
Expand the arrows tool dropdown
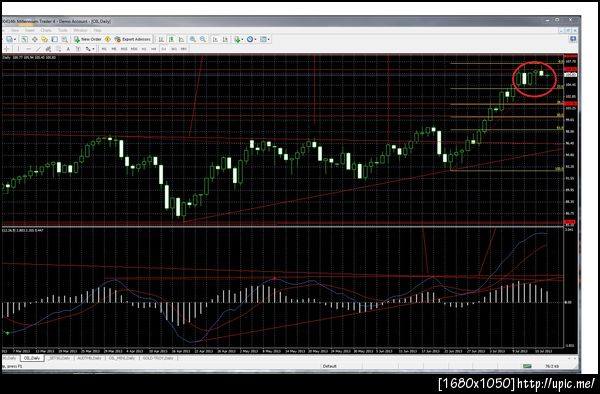pyautogui.click(x=93, y=49)
